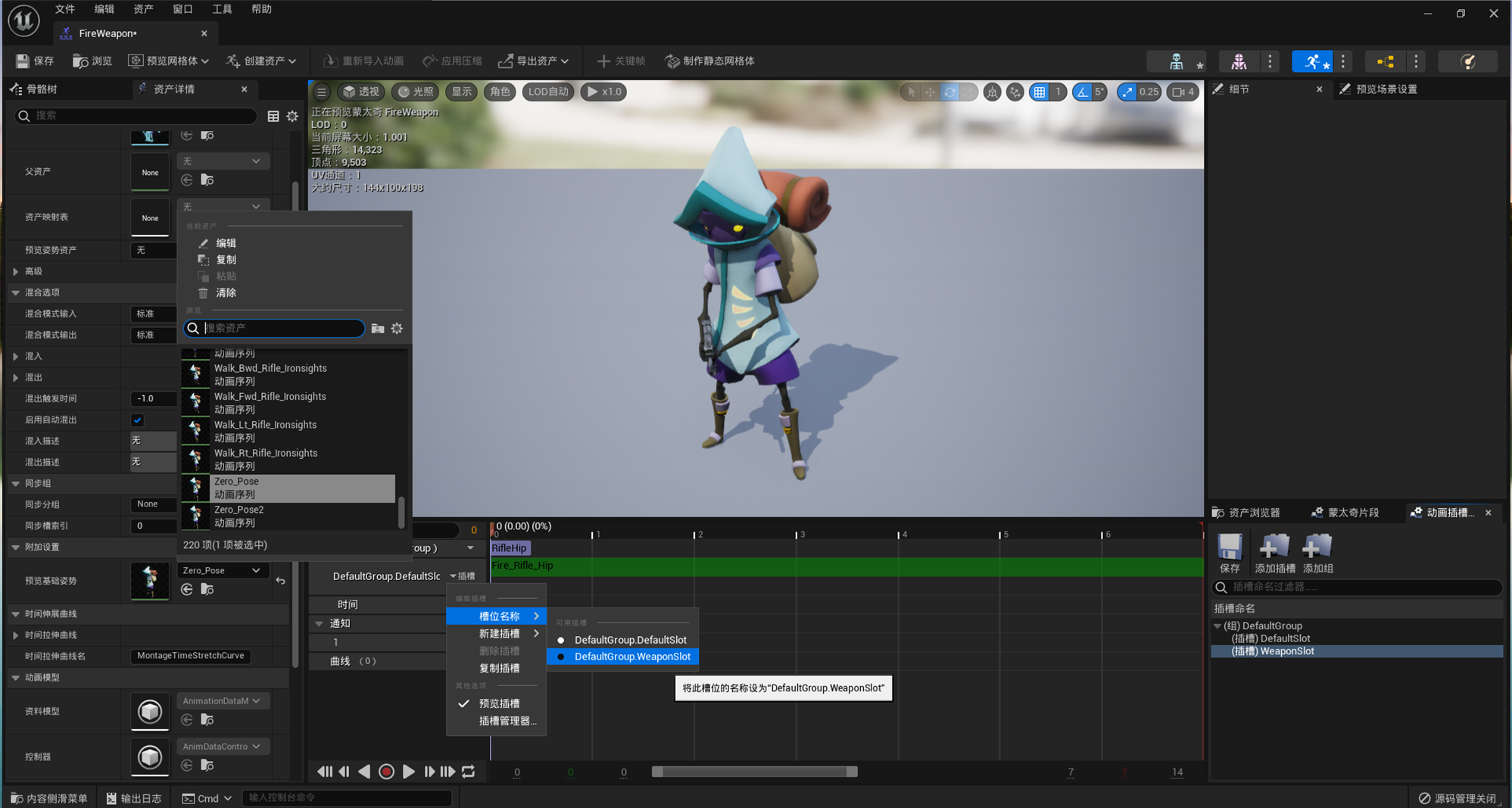
Task: Switch to the 骨骼树 tab
Action: pyautogui.click(x=35, y=89)
